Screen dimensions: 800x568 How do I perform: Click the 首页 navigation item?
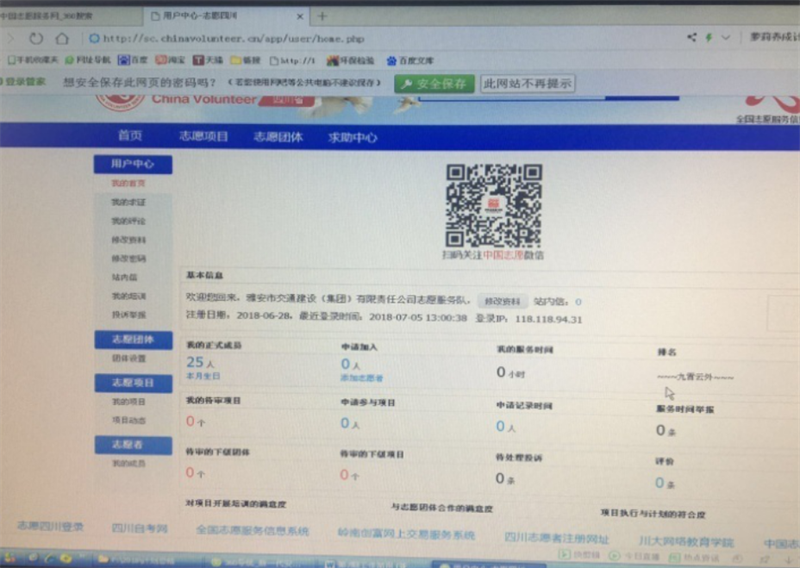coord(130,136)
